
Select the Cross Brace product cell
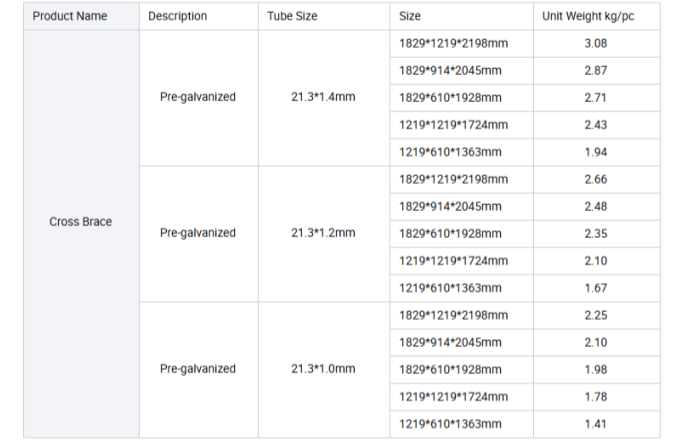(x=81, y=221)
